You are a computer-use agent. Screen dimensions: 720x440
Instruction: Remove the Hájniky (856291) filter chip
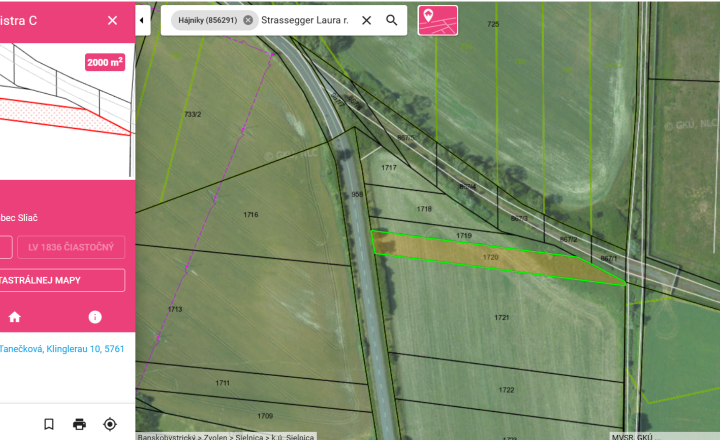pyautogui.click(x=248, y=20)
